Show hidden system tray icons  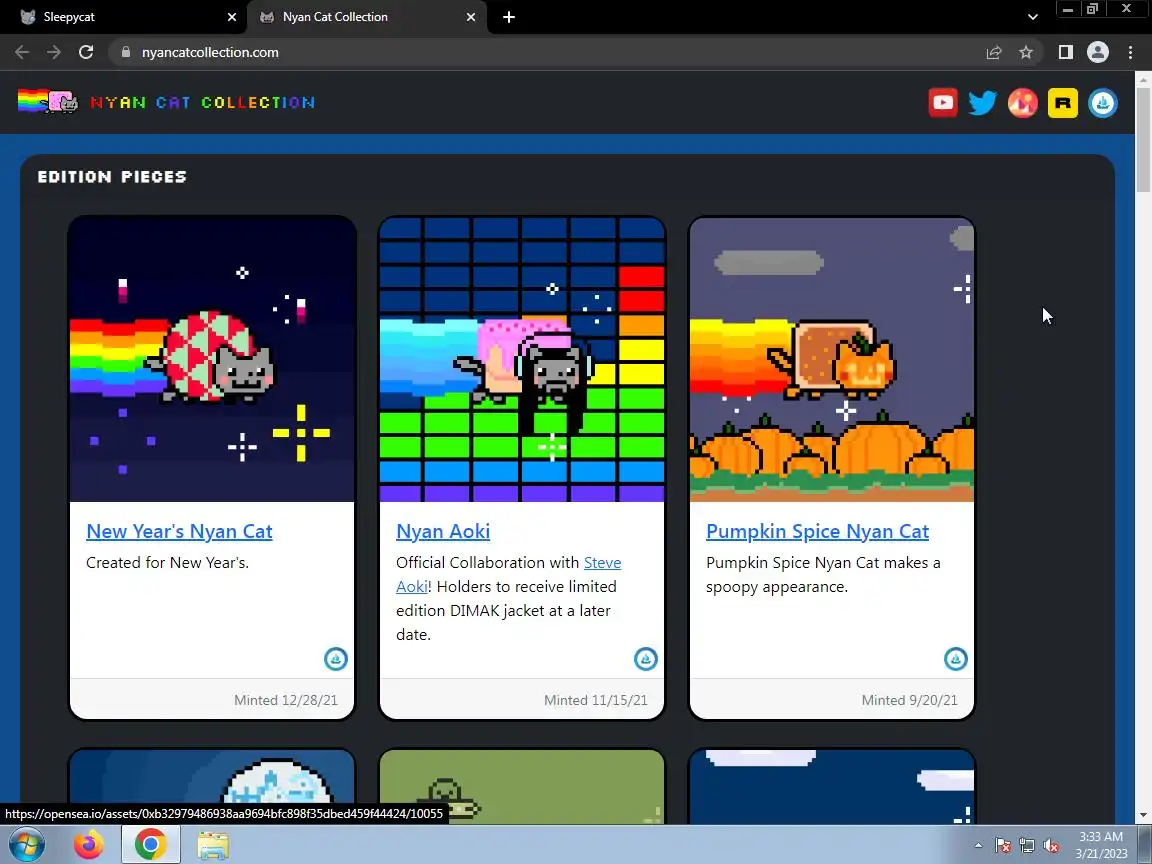tap(978, 845)
